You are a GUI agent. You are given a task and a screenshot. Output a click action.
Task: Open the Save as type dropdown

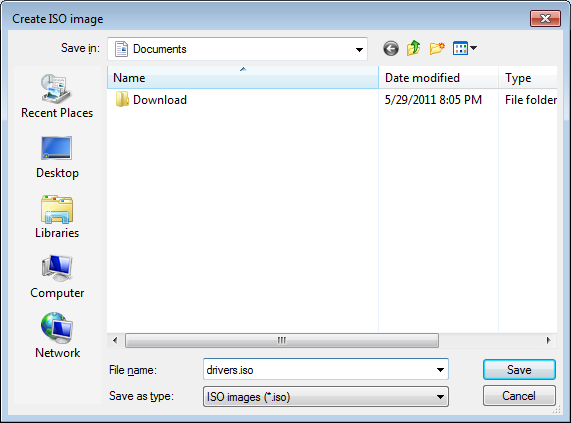[326, 396]
